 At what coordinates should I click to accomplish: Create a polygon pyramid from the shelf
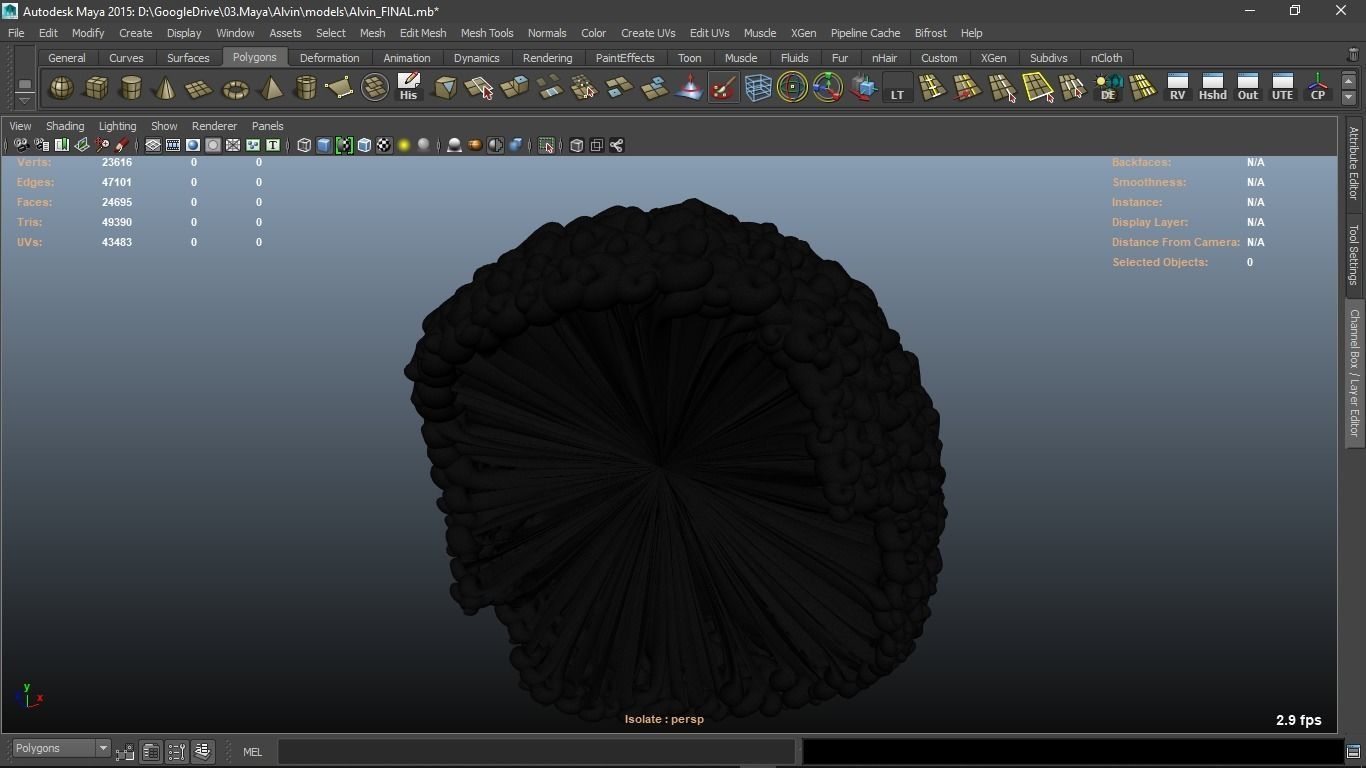pyautogui.click(x=270, y=88)
